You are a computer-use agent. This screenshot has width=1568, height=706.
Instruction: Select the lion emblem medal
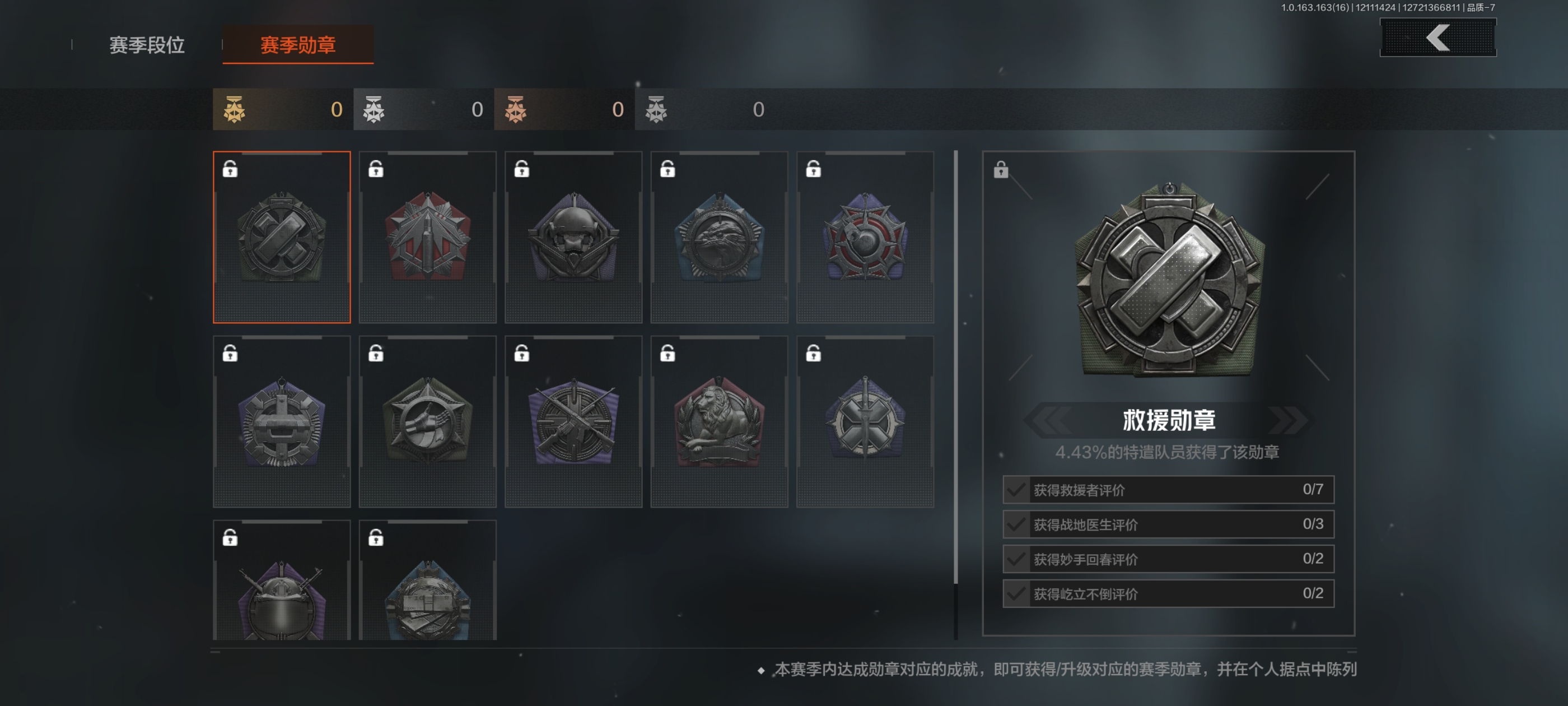click(x=719, y=421)
